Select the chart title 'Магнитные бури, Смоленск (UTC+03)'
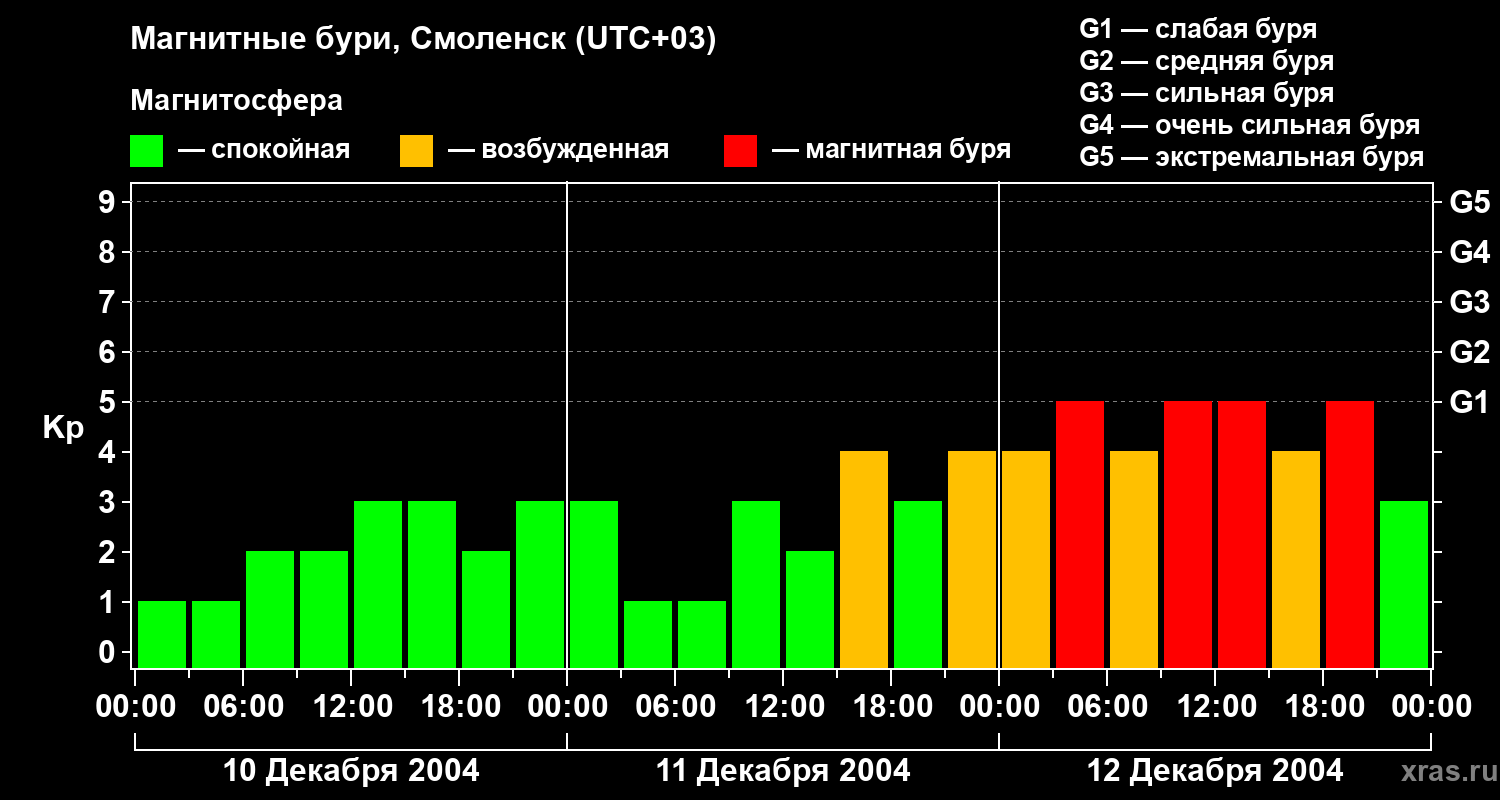Viewport: 1500px width, 800px height. click(x=424, y=41)
